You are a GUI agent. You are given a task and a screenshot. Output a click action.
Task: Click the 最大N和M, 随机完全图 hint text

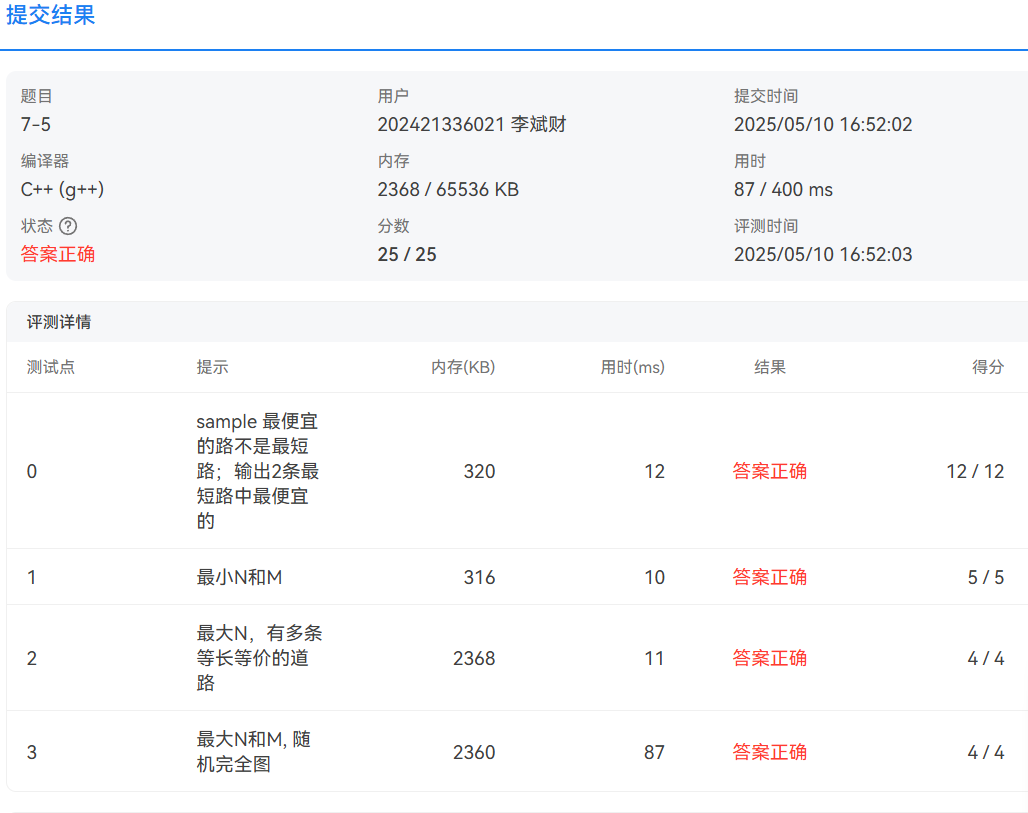254,752
